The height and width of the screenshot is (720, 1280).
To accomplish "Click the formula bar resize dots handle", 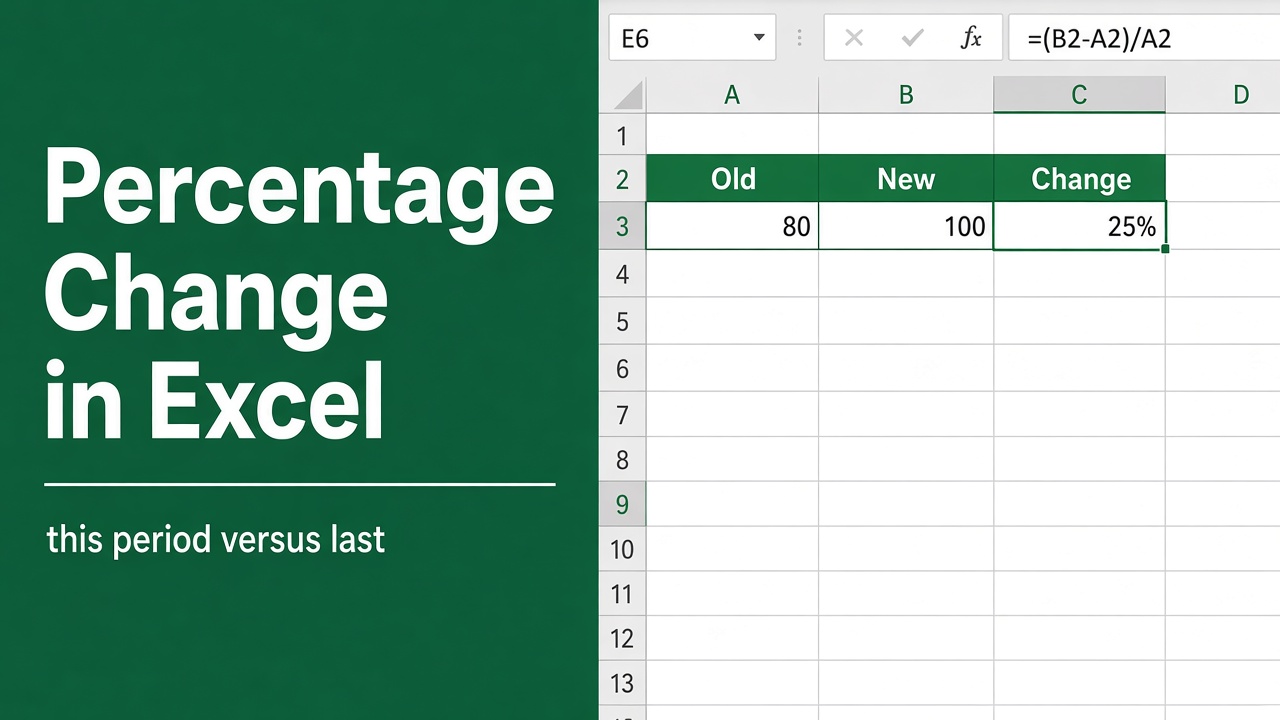I will click(799, 38).
